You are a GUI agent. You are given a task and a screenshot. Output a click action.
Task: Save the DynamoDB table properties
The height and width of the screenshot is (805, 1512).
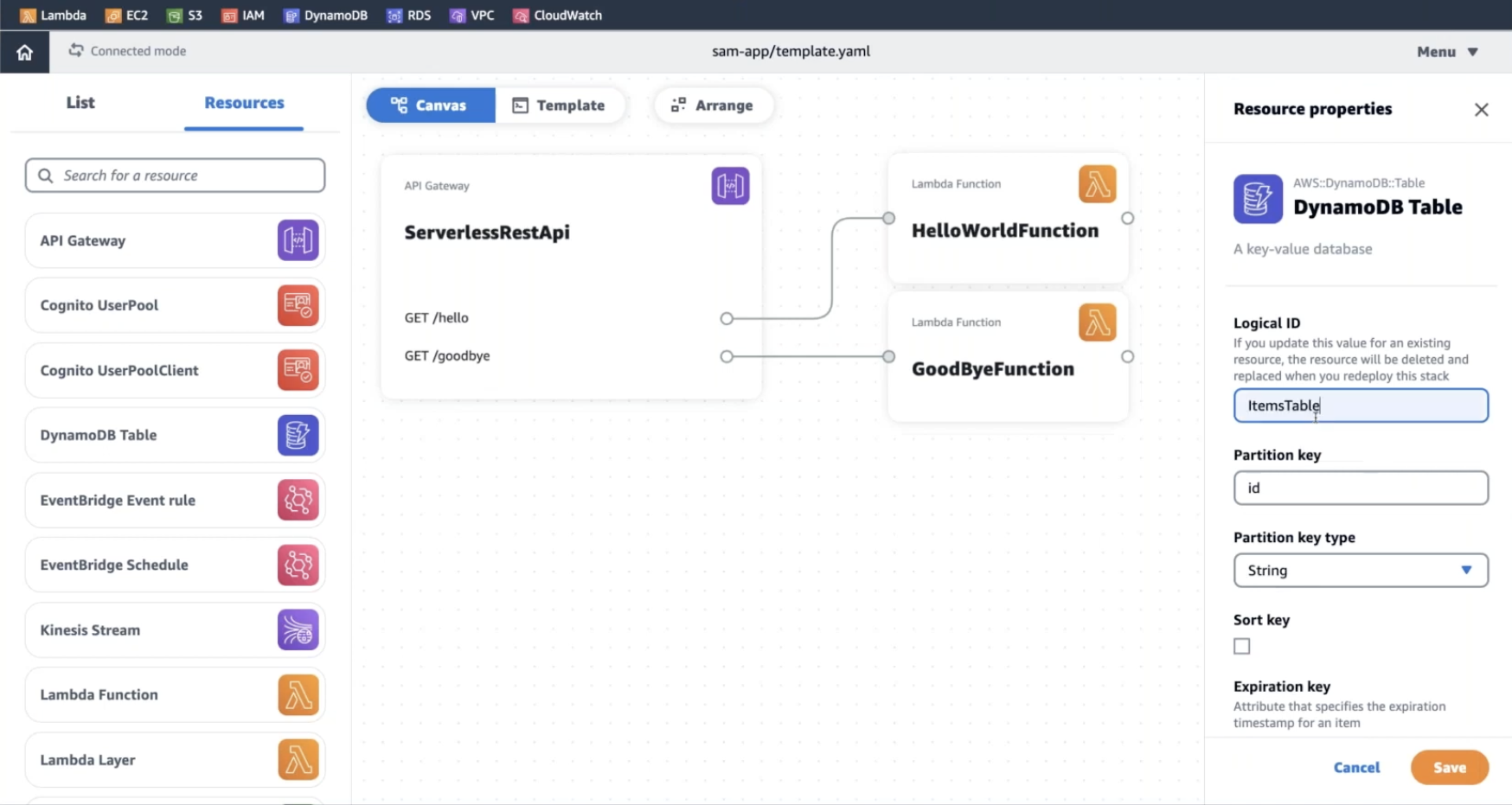tap(1449, 767)
